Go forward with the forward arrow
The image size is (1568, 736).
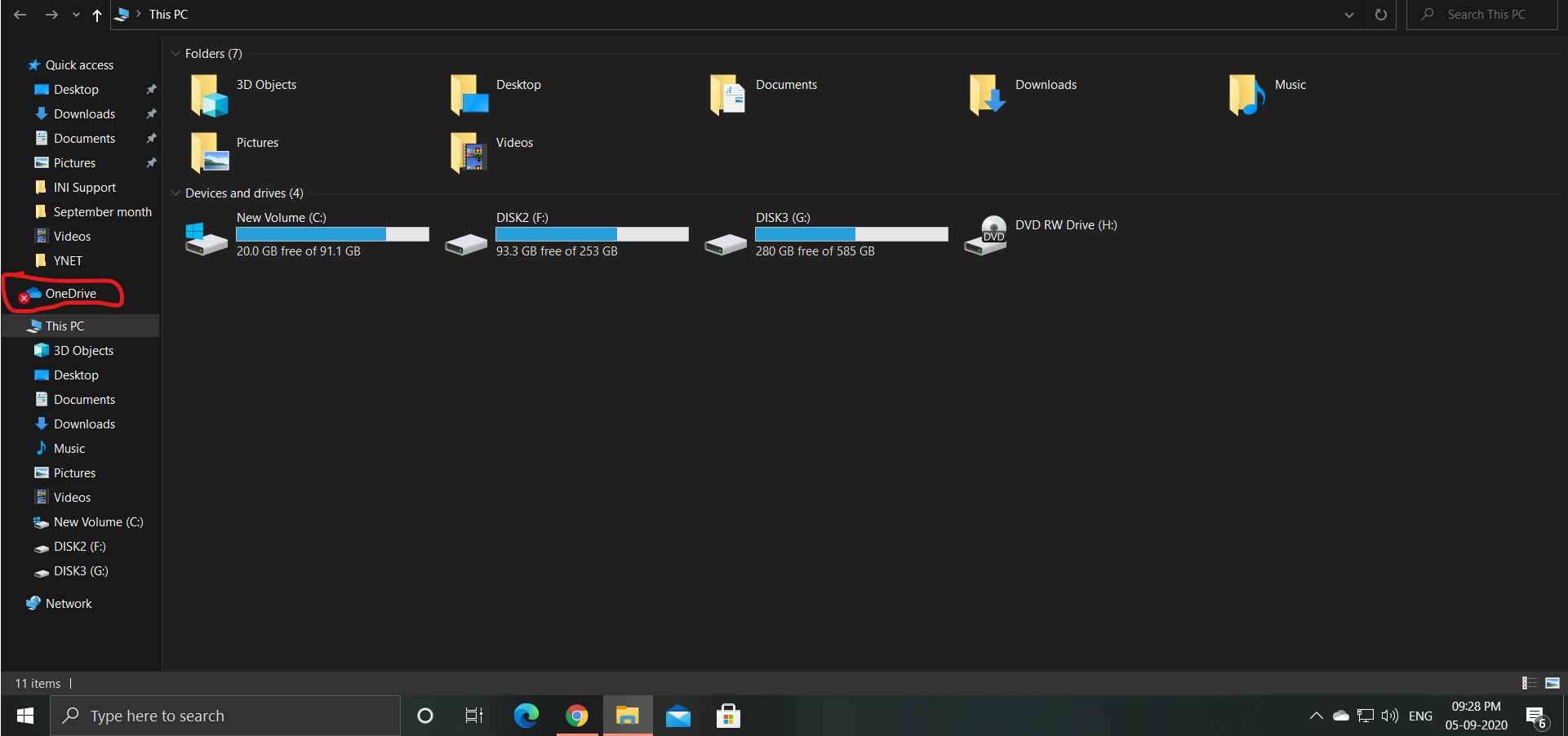point(51,15)
